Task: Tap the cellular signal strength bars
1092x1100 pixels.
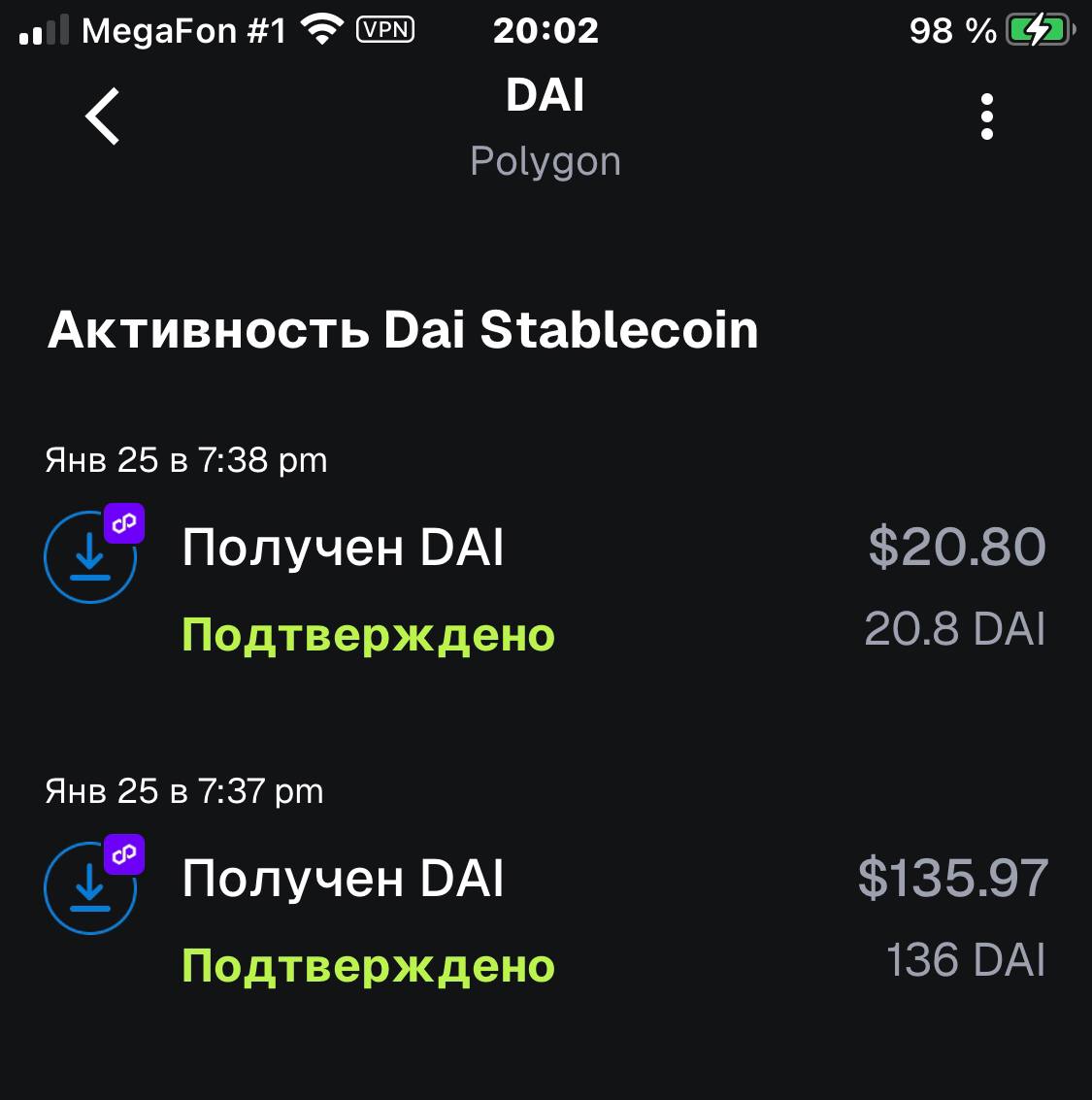Action: coord(45,30)
